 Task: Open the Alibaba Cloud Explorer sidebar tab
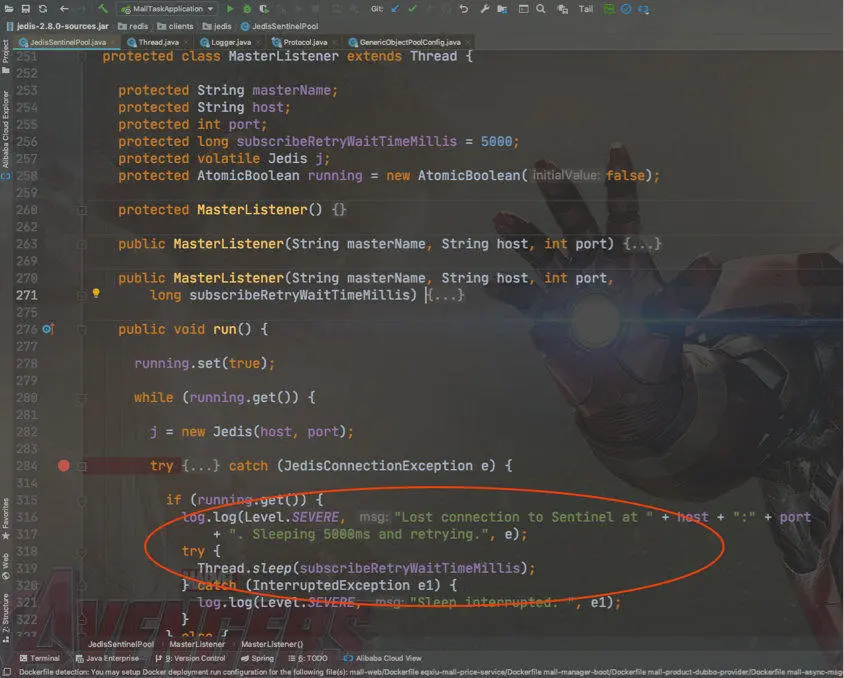(5, 135)
